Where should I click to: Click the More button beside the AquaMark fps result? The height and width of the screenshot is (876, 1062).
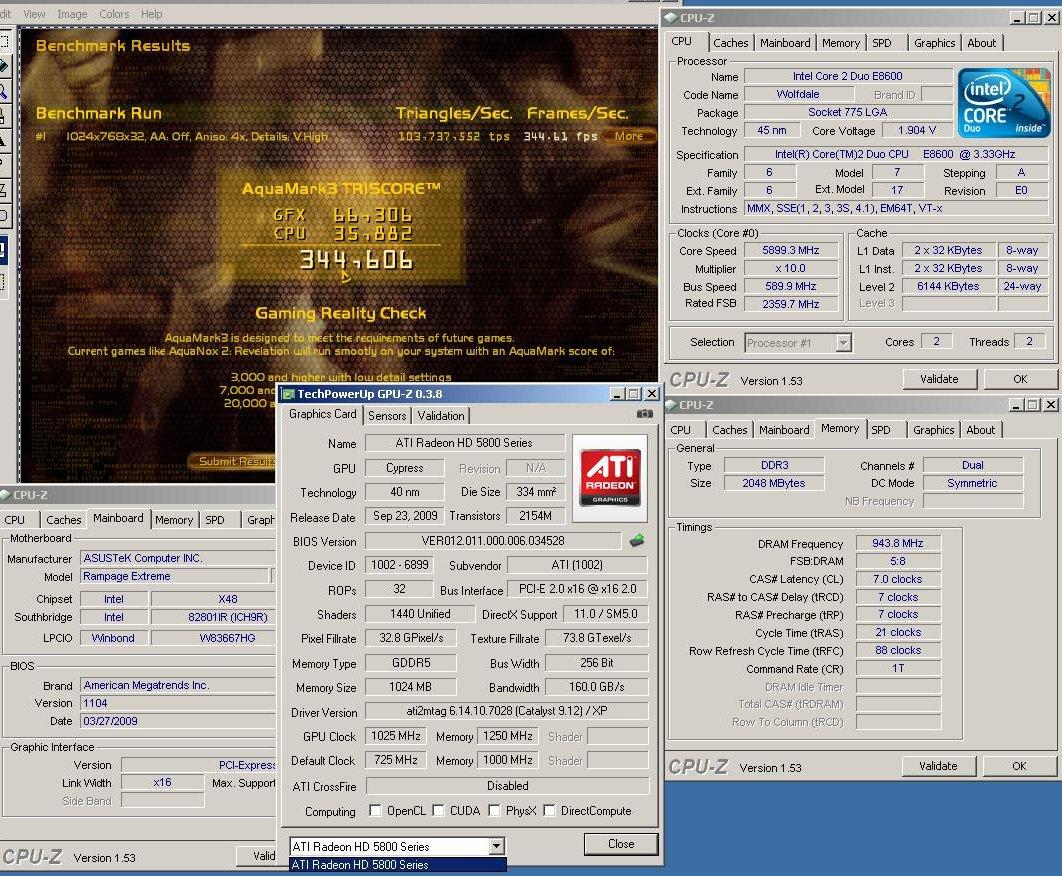pyautogui.click(x=629, y=136)
